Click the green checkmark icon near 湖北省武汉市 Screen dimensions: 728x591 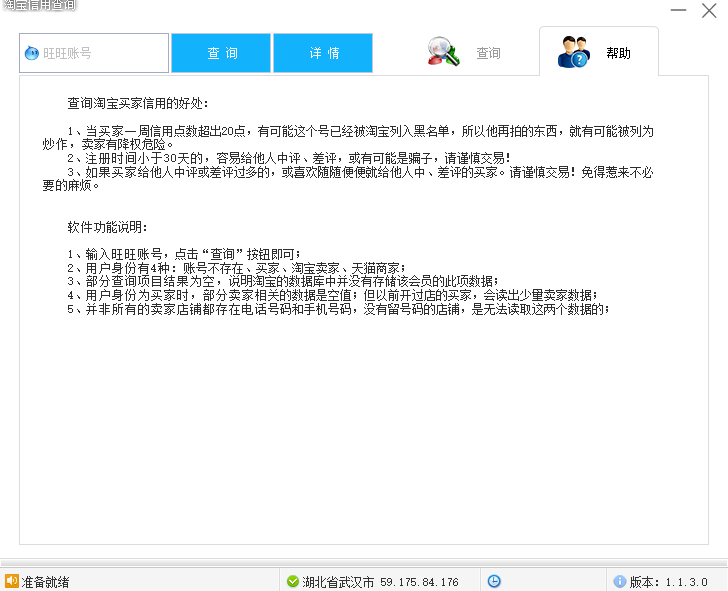(x=292, y=581)
